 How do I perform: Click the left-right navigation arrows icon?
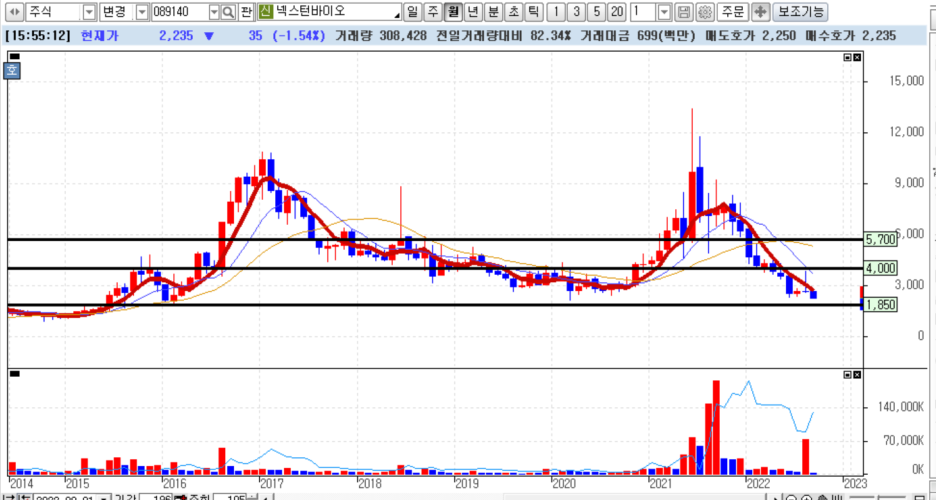point(16,11)
